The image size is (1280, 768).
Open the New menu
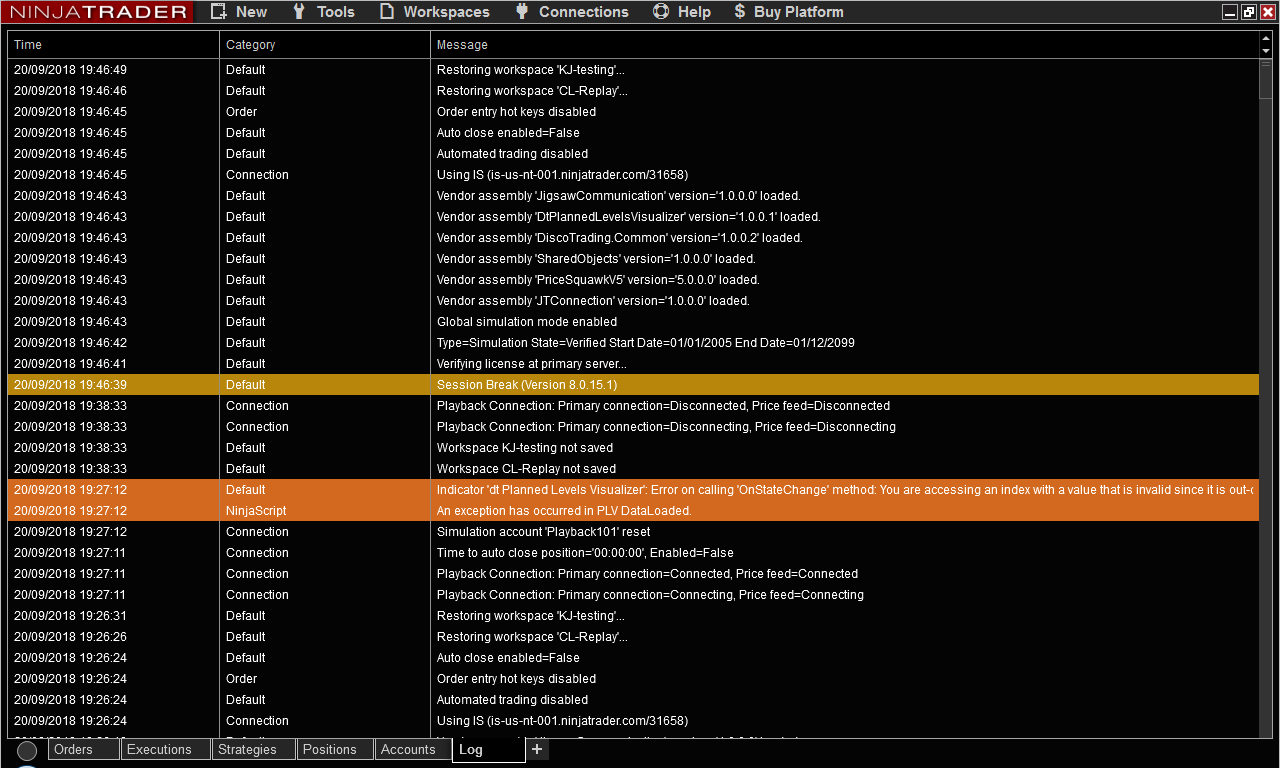pos(239,12)
